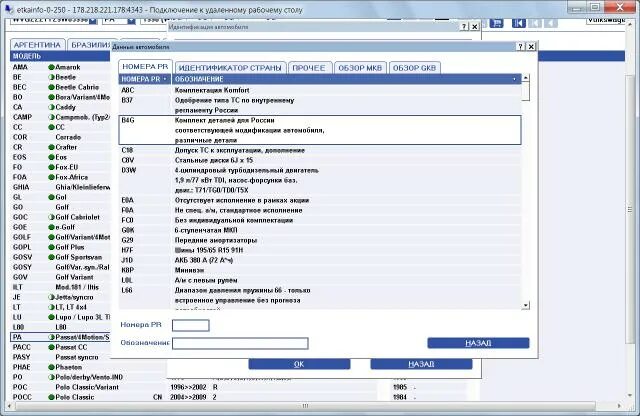Select the НОМЕРА PR tab
Viewport: 640px width, 416px height.
(x=145, y=67)
